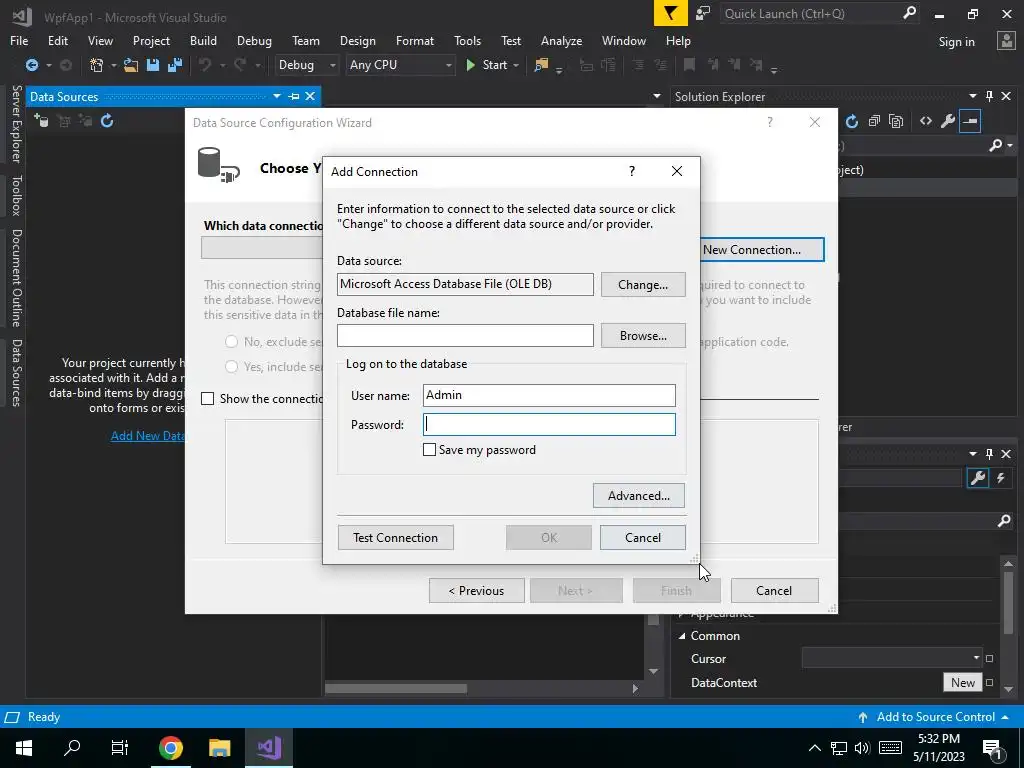Click Add Connection help question mark

[x=632, y=171]
